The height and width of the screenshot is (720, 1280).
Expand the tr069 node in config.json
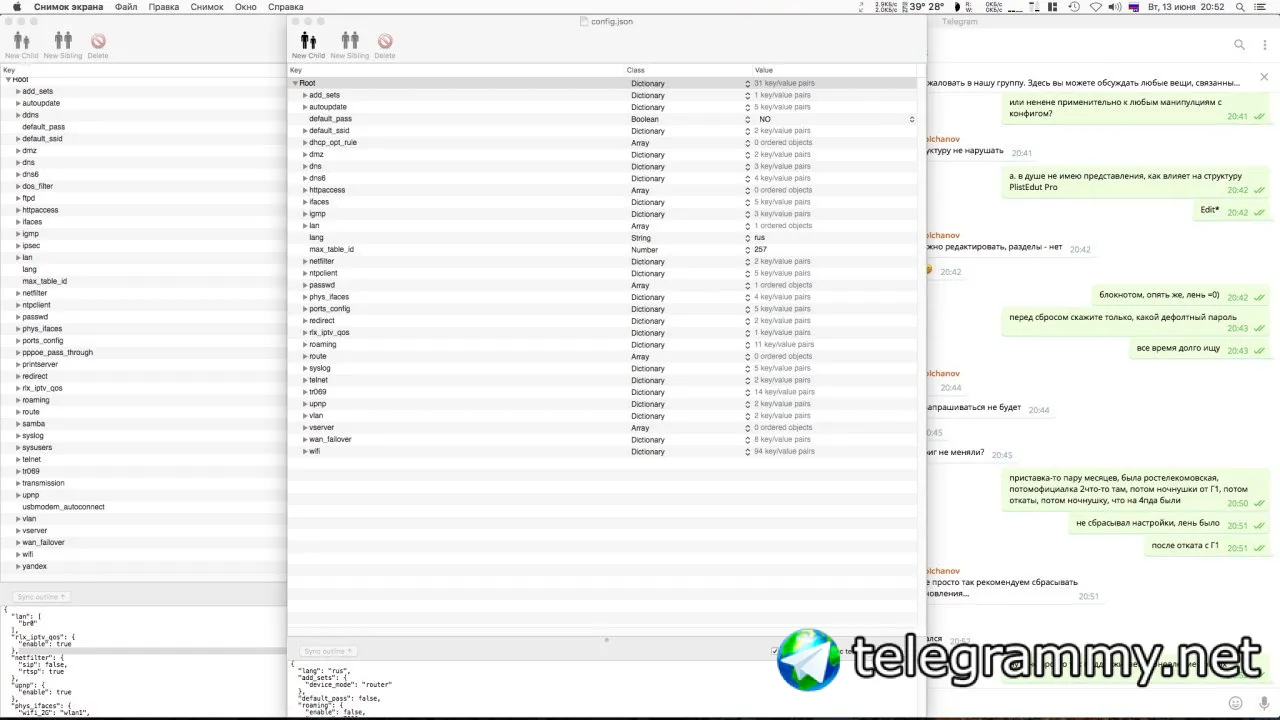coord(305,392)
